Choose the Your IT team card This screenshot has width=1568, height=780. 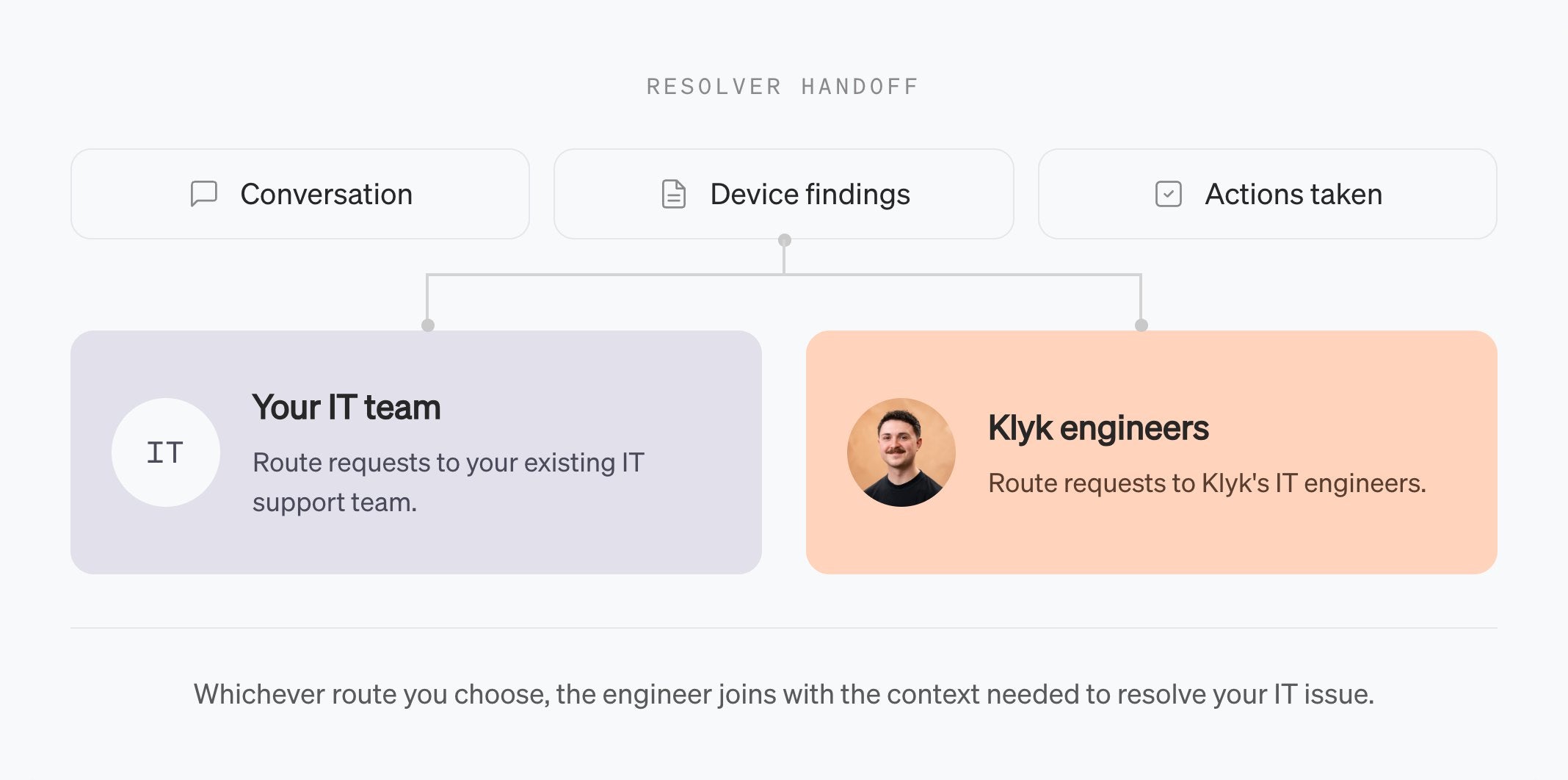(416, 452)
